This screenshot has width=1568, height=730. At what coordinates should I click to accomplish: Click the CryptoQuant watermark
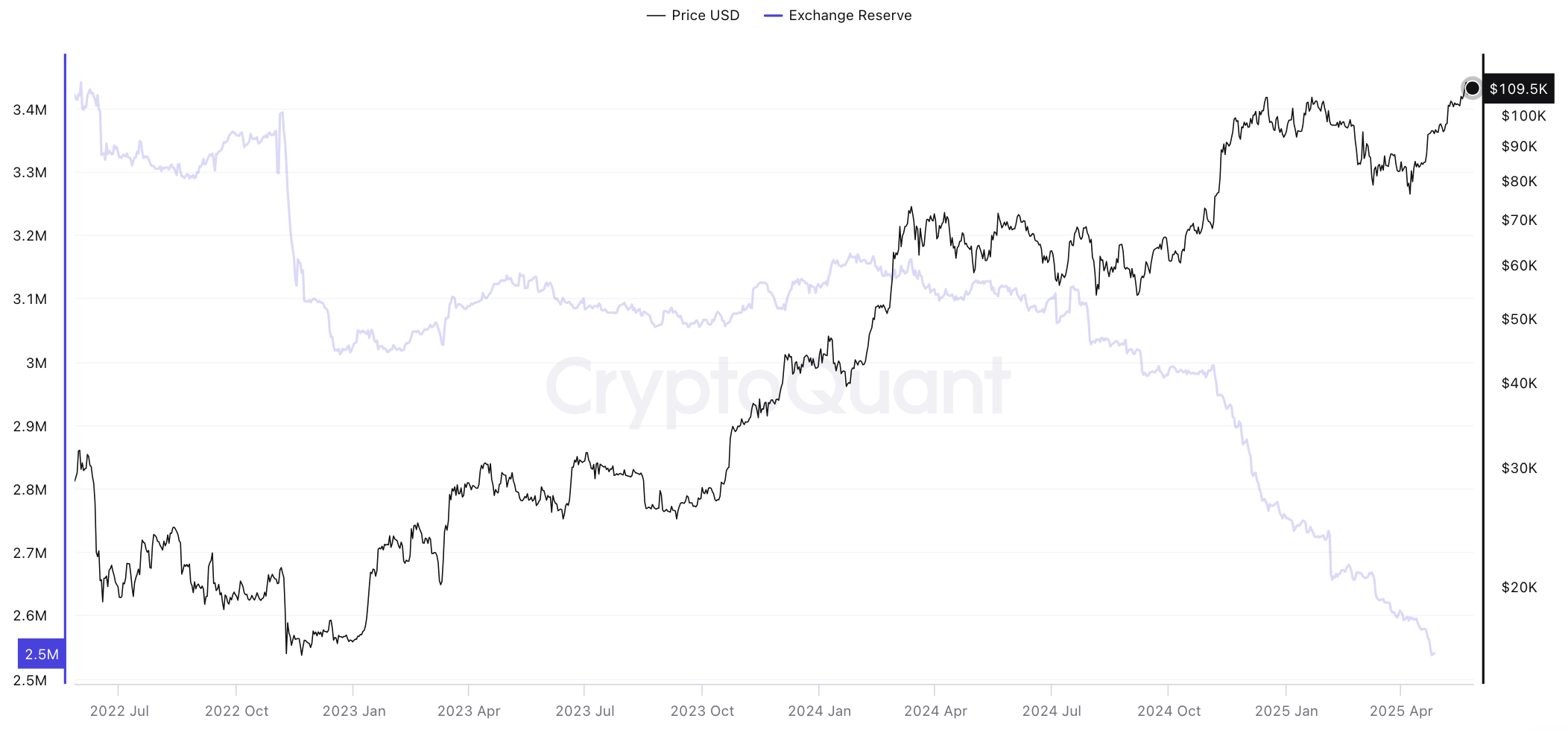(779, 387)
